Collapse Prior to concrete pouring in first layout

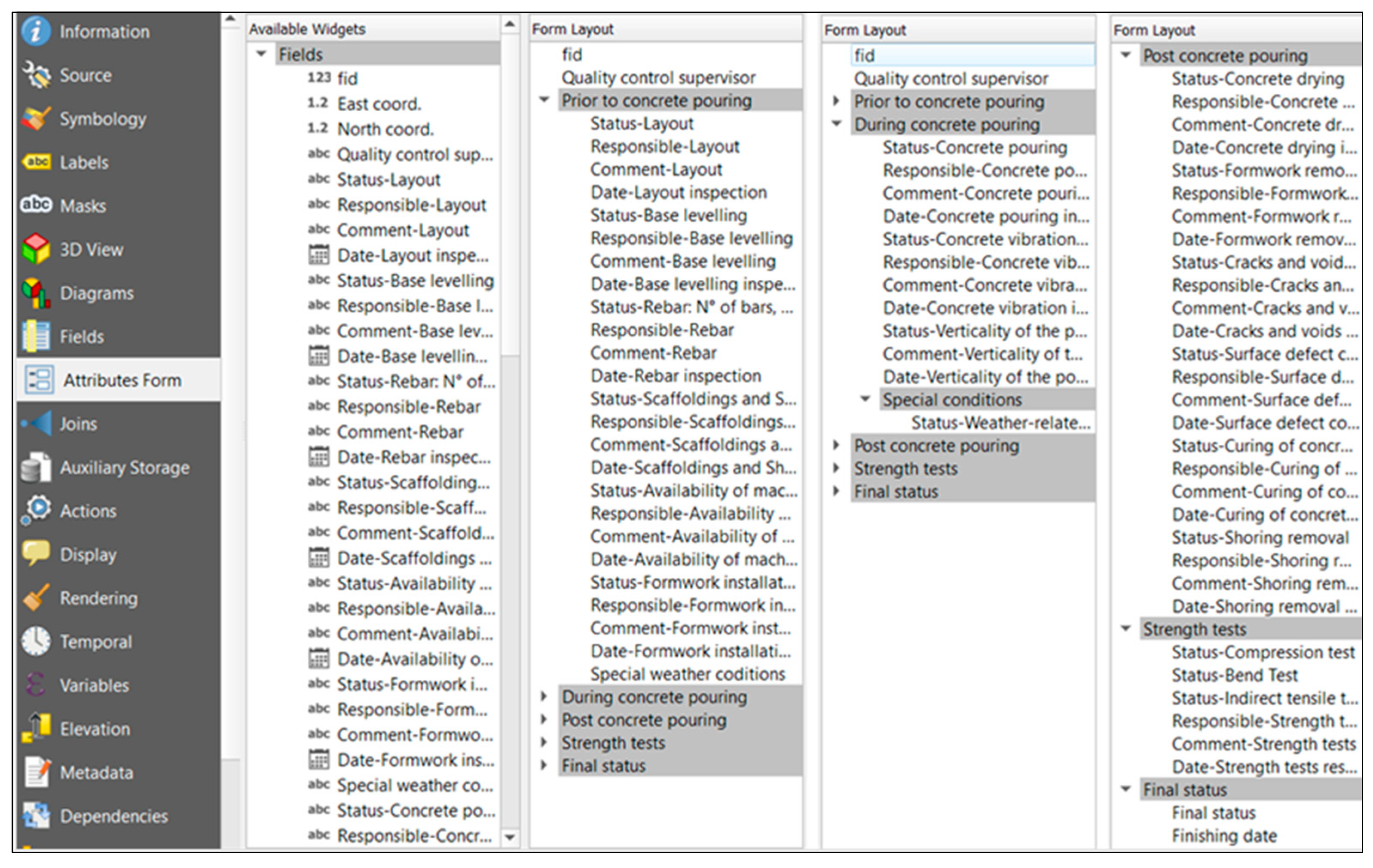pyautogui.click(x=544, y=100)
